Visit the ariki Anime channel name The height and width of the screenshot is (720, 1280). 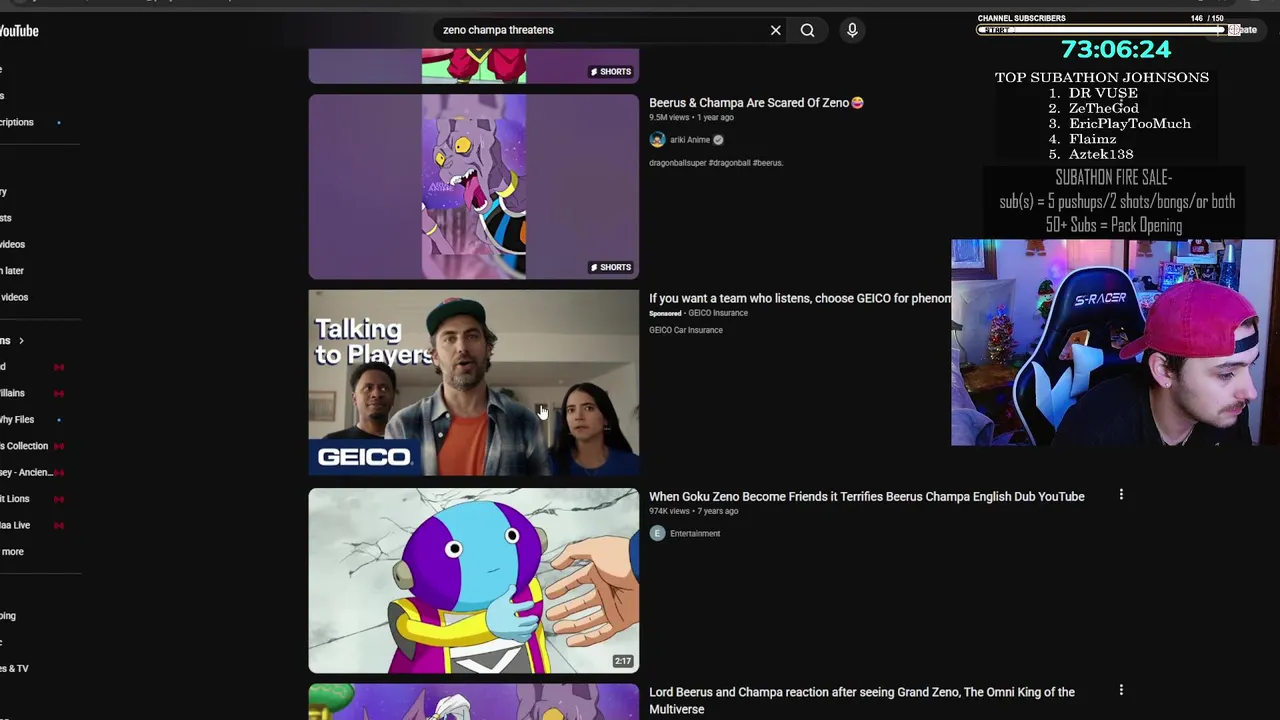pyautogui.click(x=690, y=140)
